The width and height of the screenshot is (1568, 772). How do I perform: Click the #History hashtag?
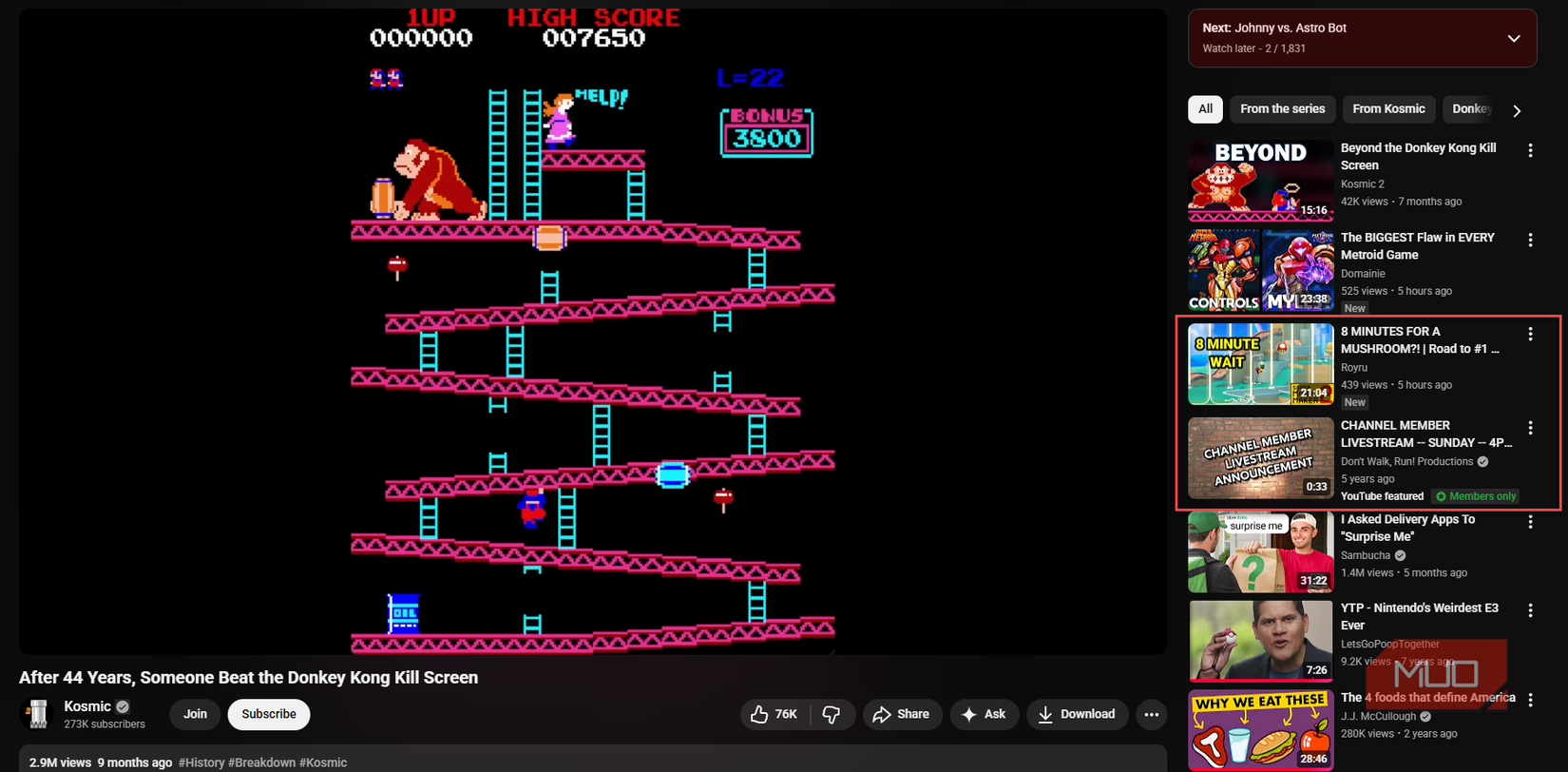[x=201, y=762]
